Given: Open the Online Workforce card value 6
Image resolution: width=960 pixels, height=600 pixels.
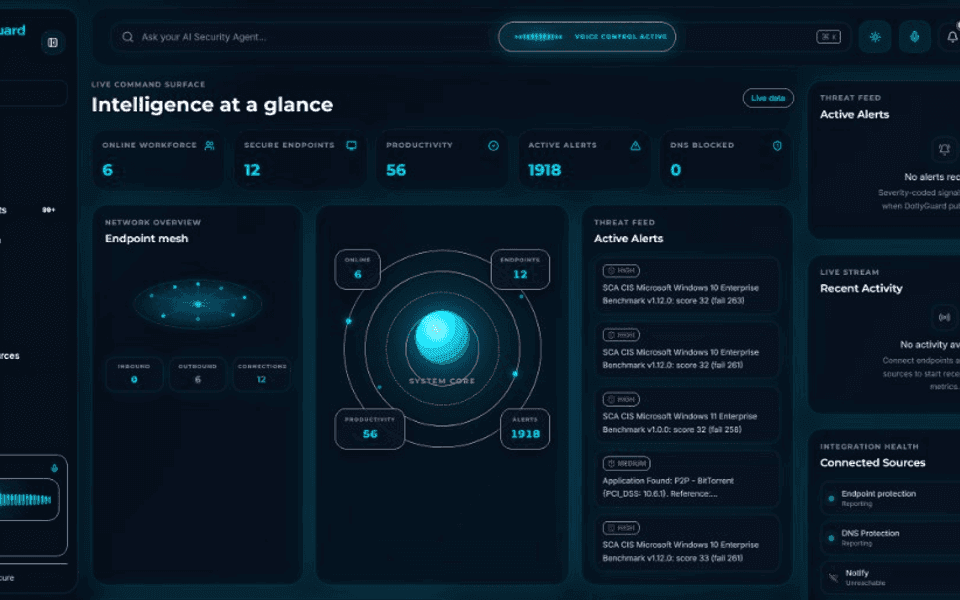Looking at the screenshot, I should 108,170.
